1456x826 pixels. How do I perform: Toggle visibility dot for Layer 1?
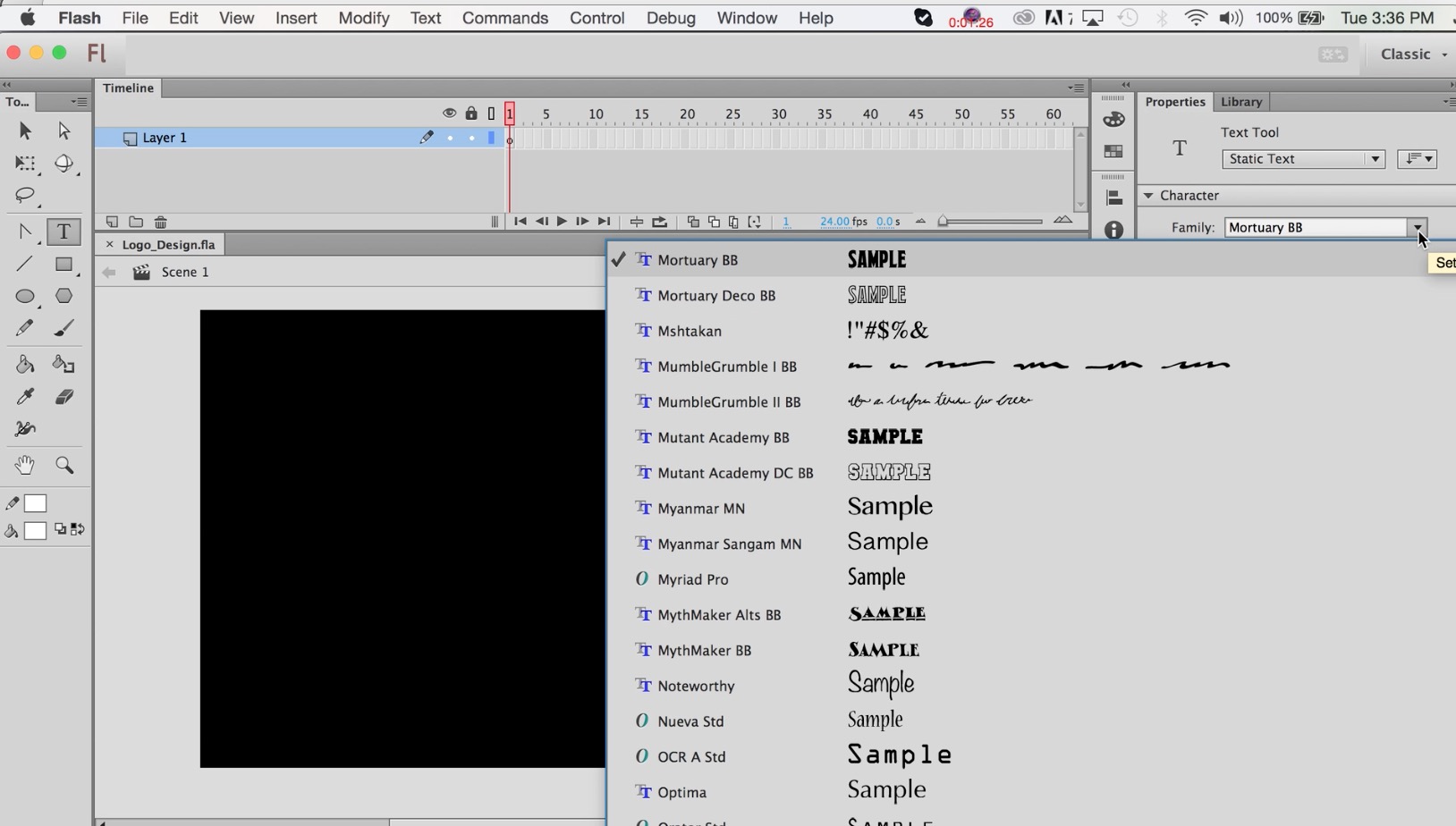point(450,139)
